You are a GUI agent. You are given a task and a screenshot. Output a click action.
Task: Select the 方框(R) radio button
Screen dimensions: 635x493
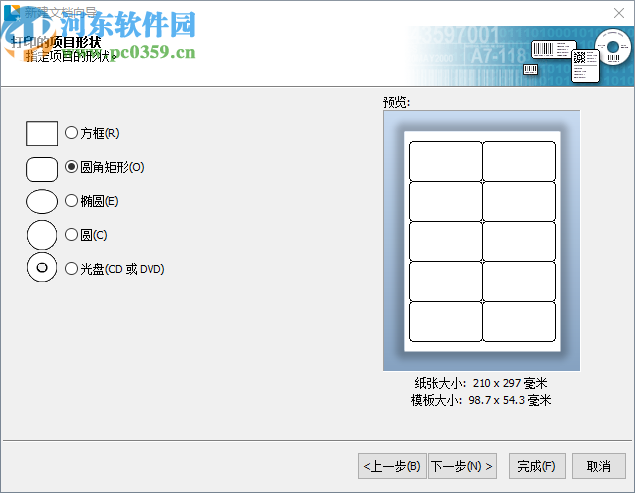pyautogui.click(x=92, y=133)
